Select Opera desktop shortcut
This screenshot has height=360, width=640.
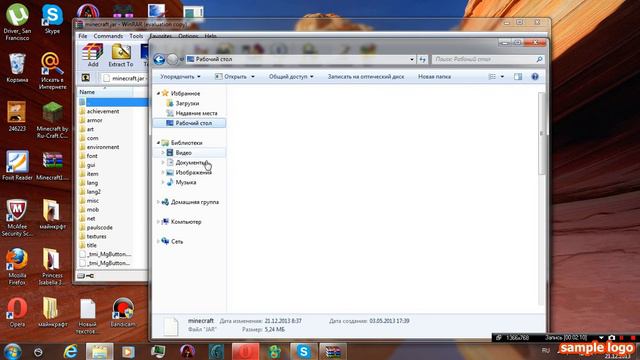(17, 313)
